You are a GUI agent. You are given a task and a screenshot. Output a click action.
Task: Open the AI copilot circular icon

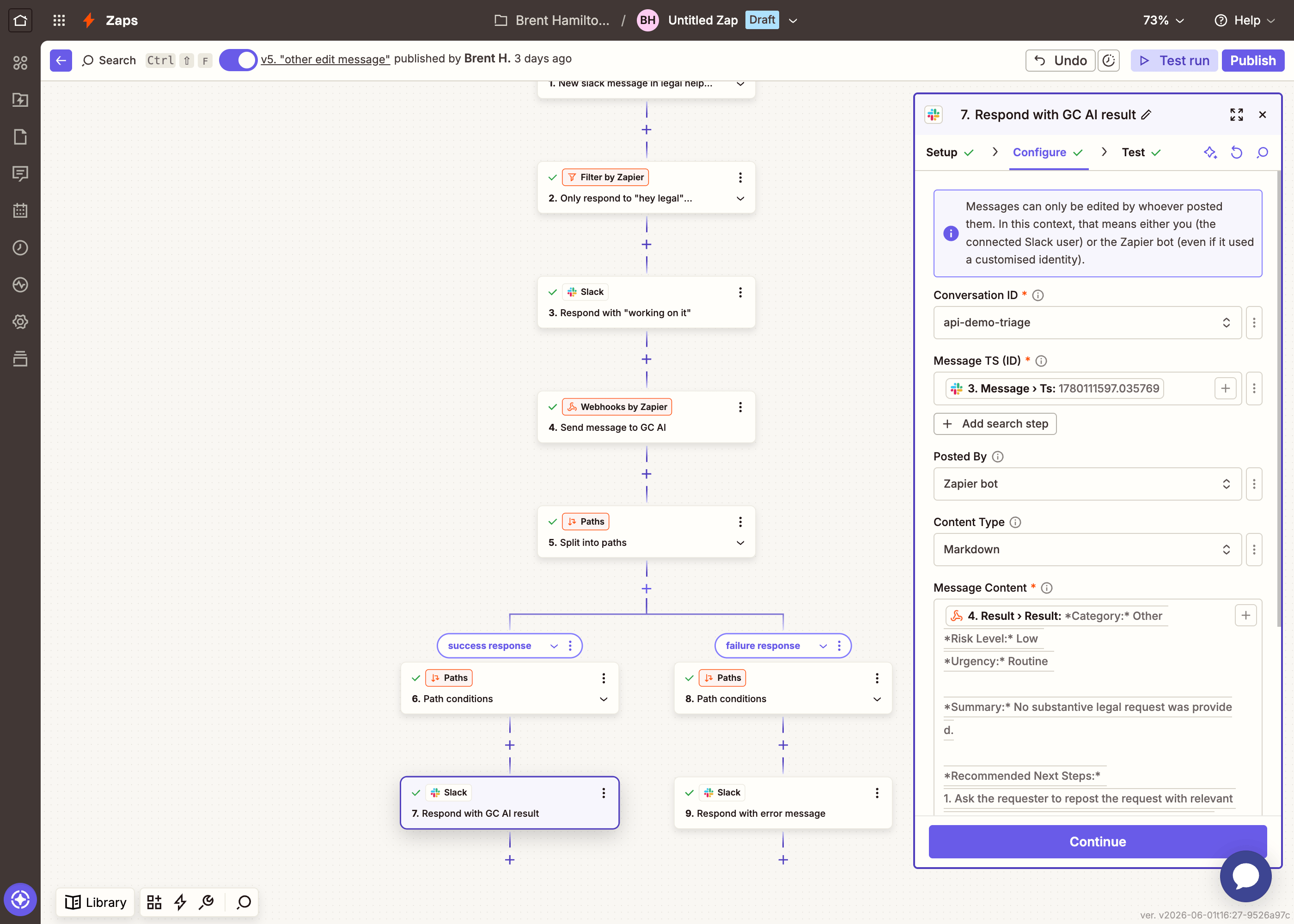tap(20, 900)
